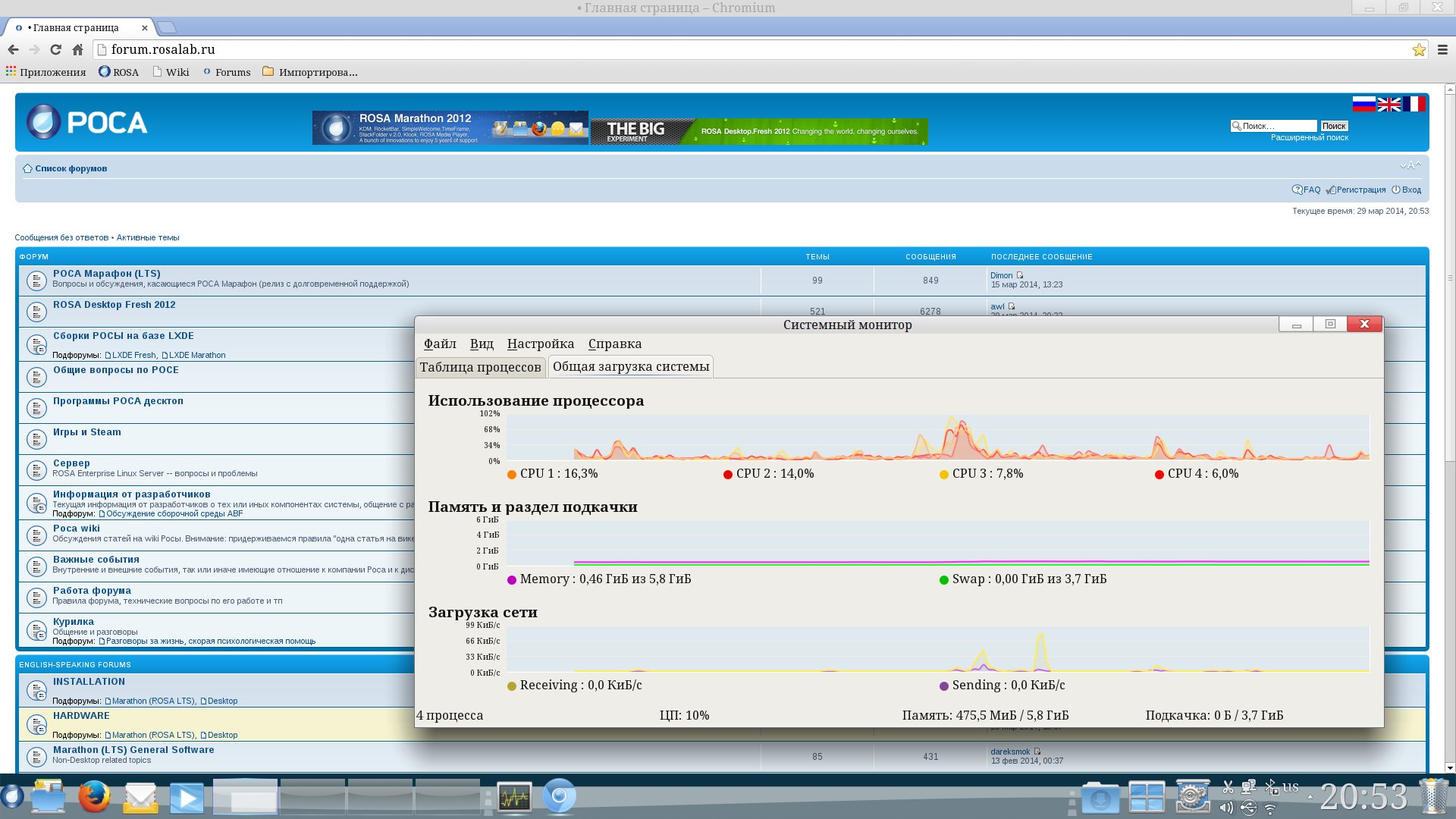Open the Chromium hamburger menu
This screenshot has width=1456, height=819.
(x=1442, y=49)
